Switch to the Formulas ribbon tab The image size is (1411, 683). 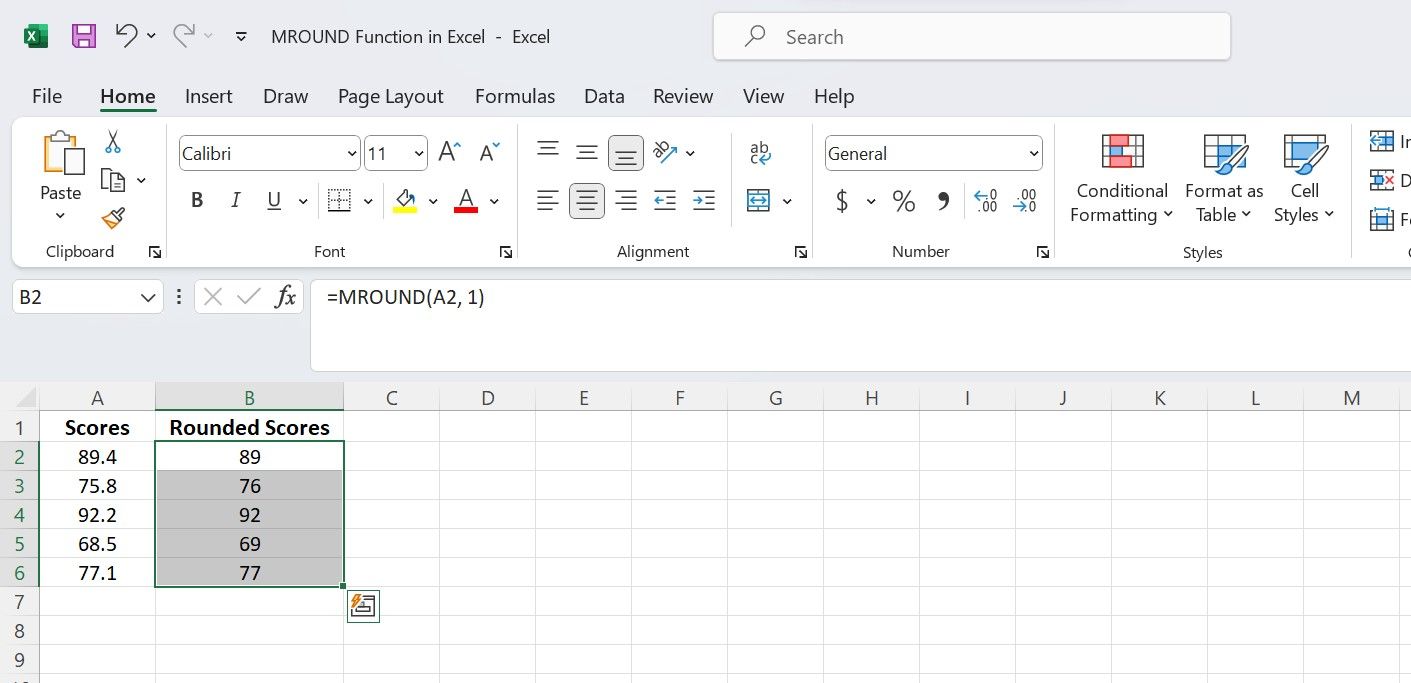point(514,96)
